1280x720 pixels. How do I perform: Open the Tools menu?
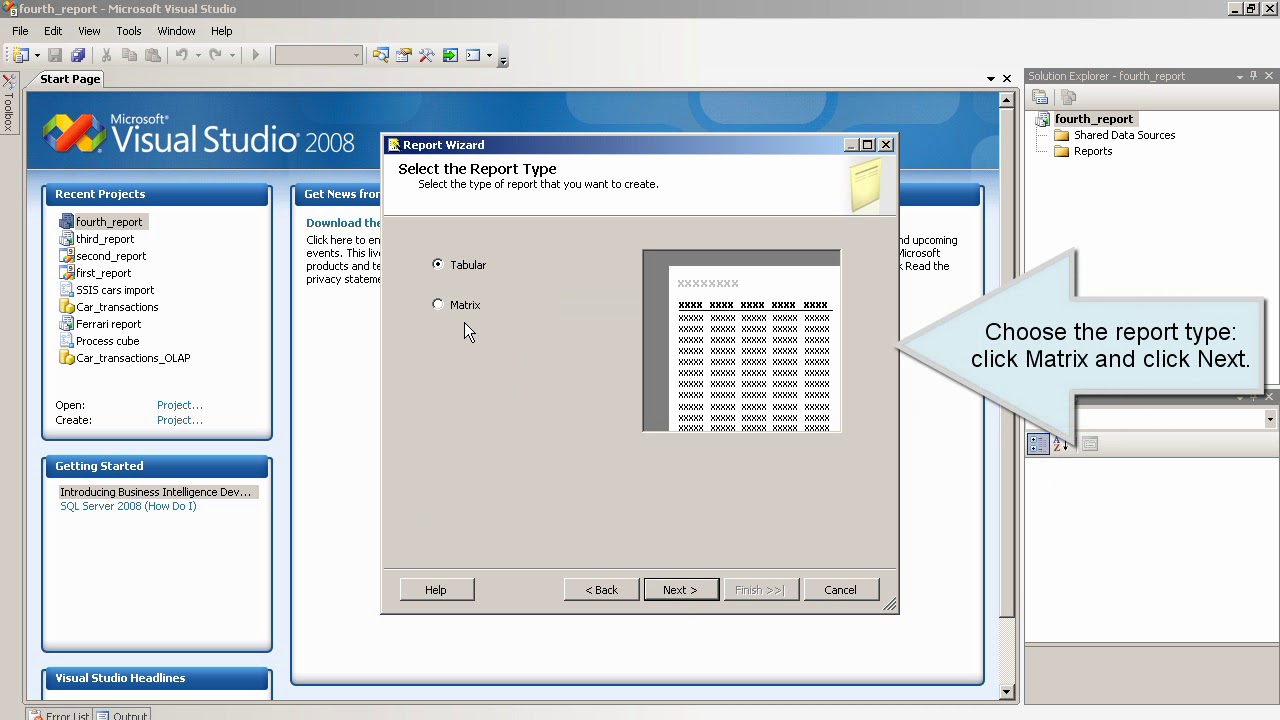tap(129, 31)
